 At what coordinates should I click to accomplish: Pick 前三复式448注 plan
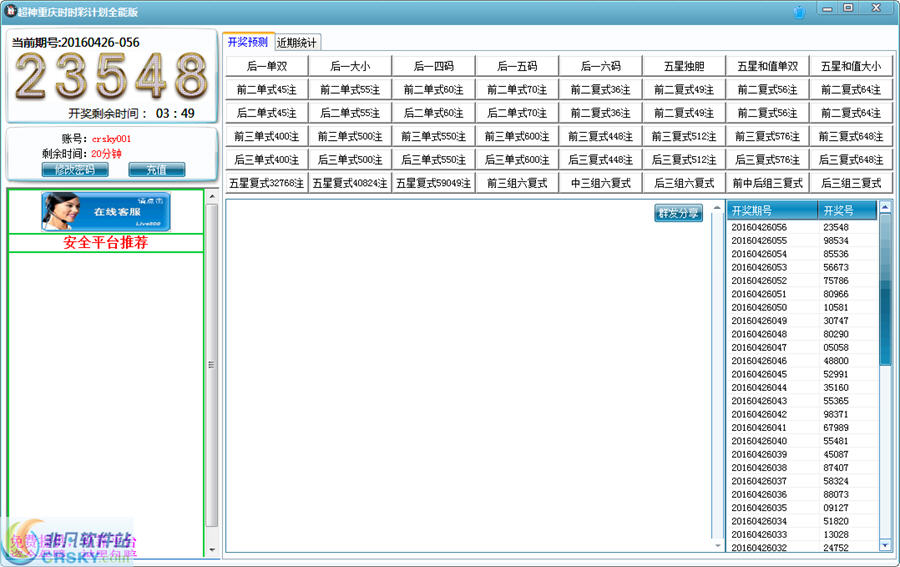coord(600,136)
